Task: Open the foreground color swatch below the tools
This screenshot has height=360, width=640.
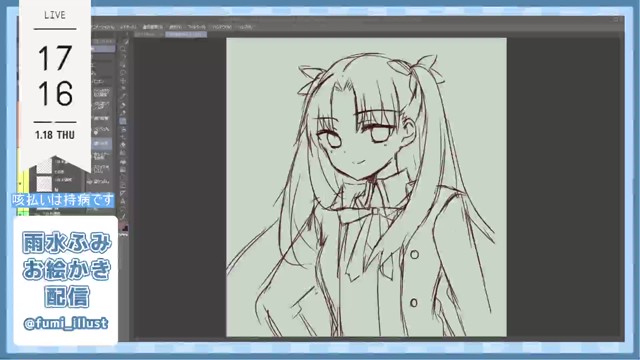Action: (x=124, y=228)
